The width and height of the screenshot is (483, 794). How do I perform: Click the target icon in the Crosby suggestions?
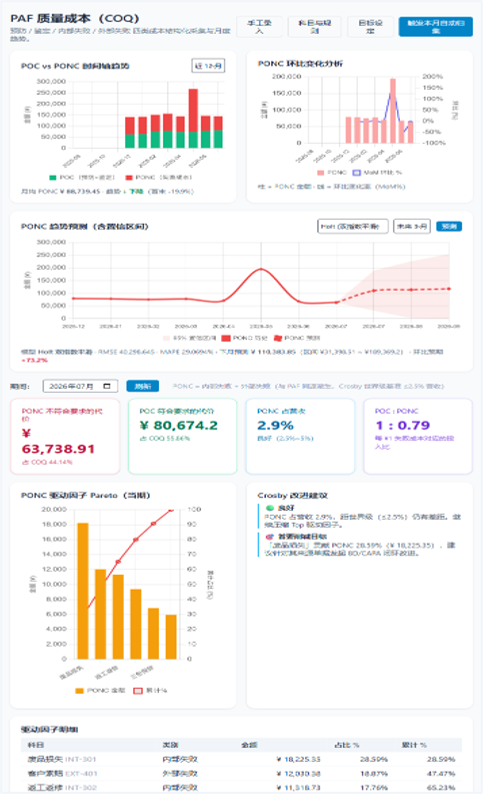point(270,537)
